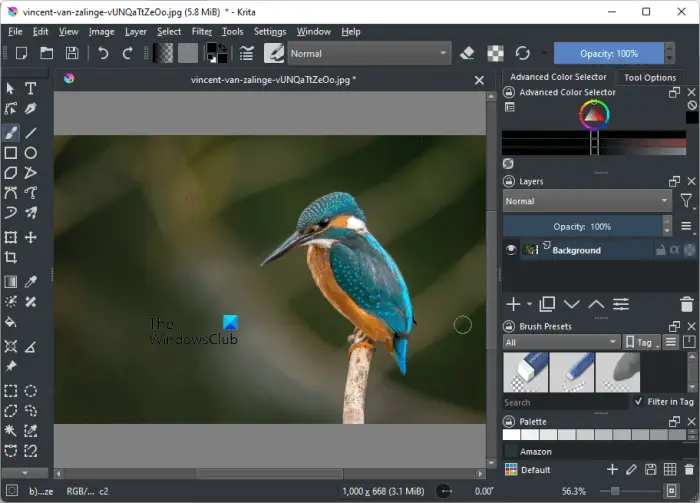The width and height of the screenshot is (700, 503).
Task: Open the File menu
Action: pyautogui.click(x=15, y=32)
